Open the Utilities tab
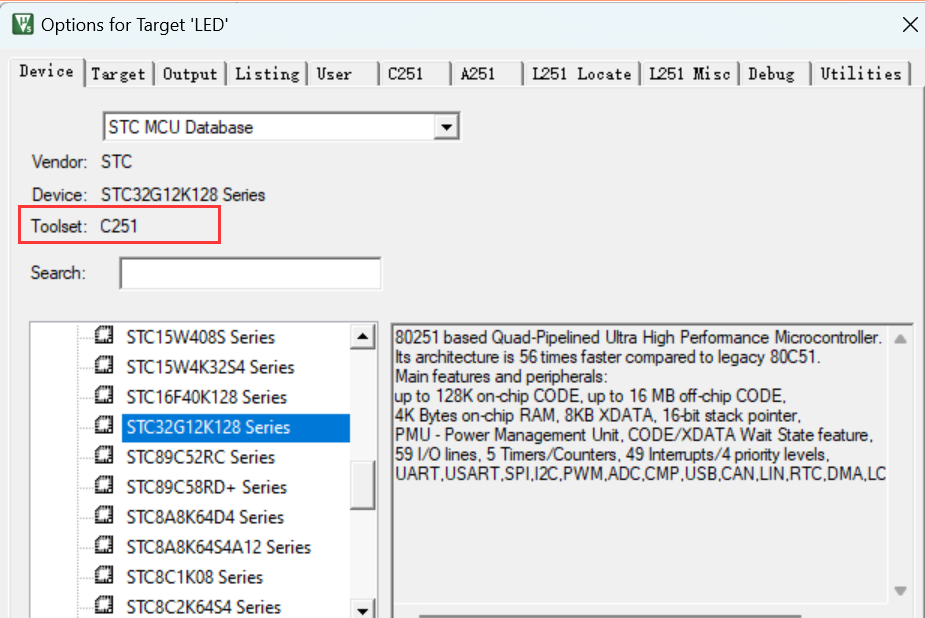The image size is (925, 618). tap(861, 74)
